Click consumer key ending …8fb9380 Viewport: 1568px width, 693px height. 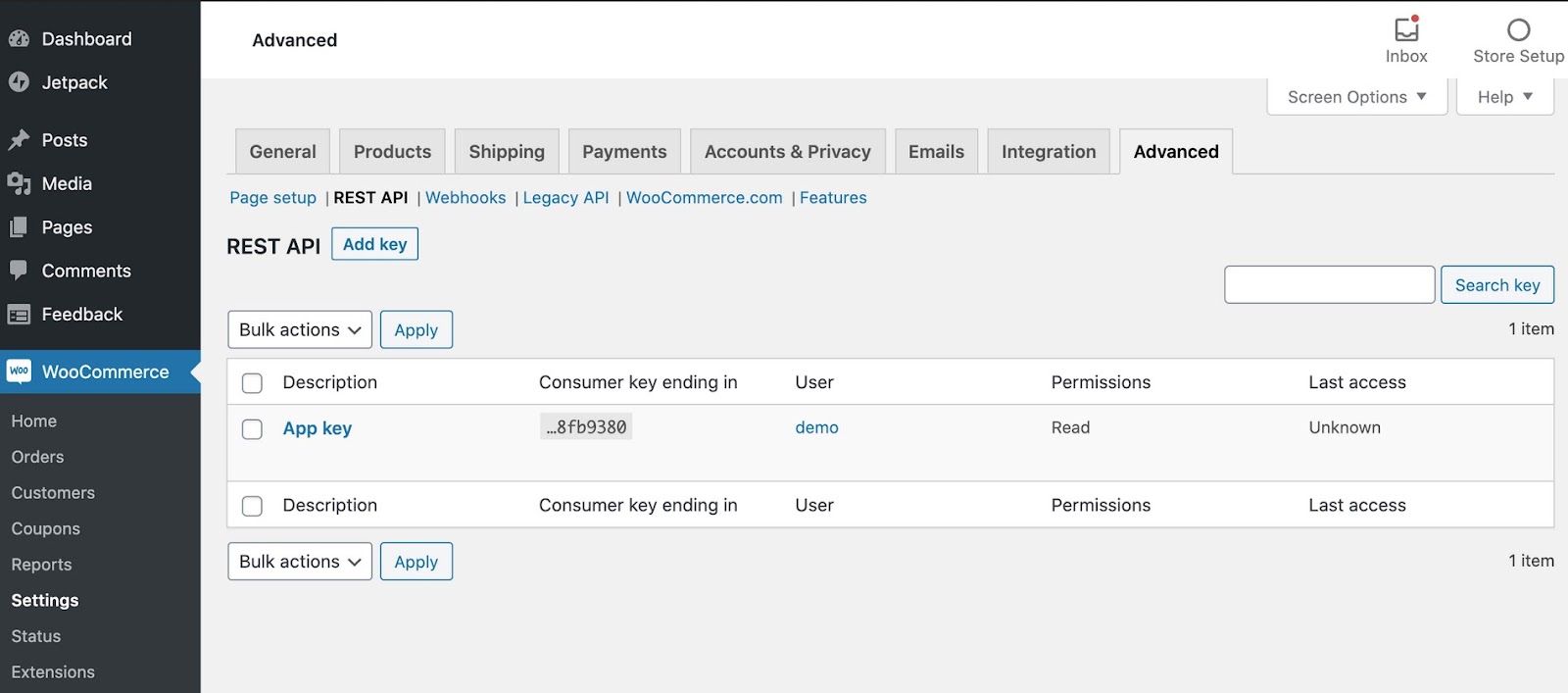pyautogui.click(x=586, y=427)
